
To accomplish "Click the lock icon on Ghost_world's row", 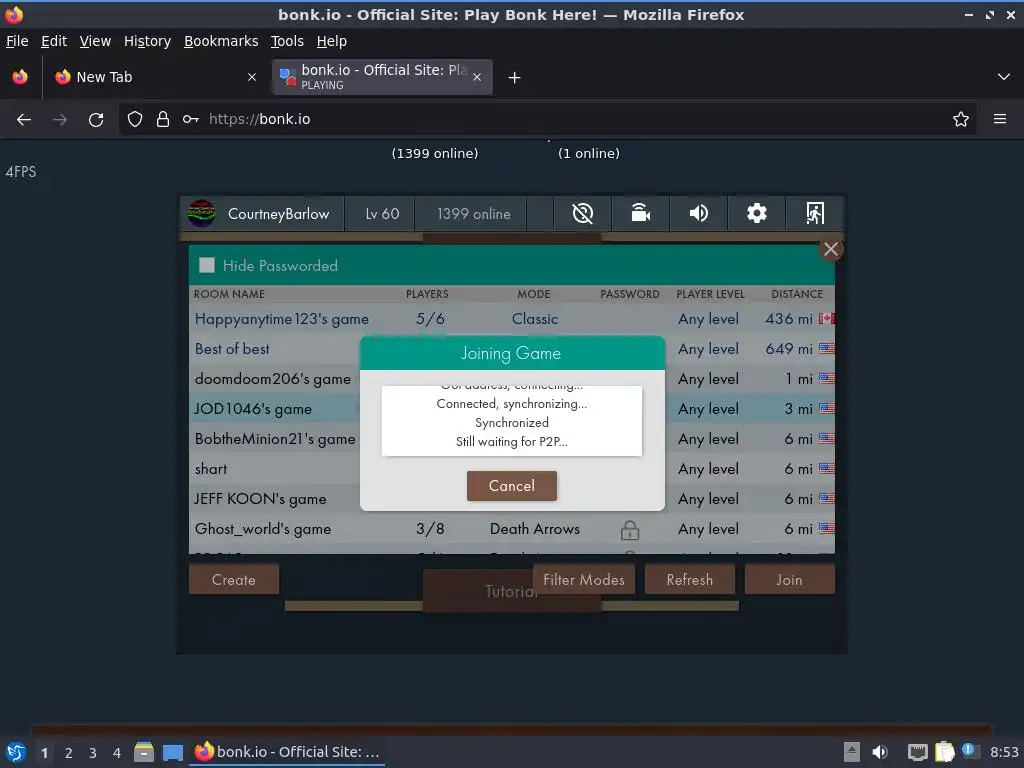I will (630, 530).
